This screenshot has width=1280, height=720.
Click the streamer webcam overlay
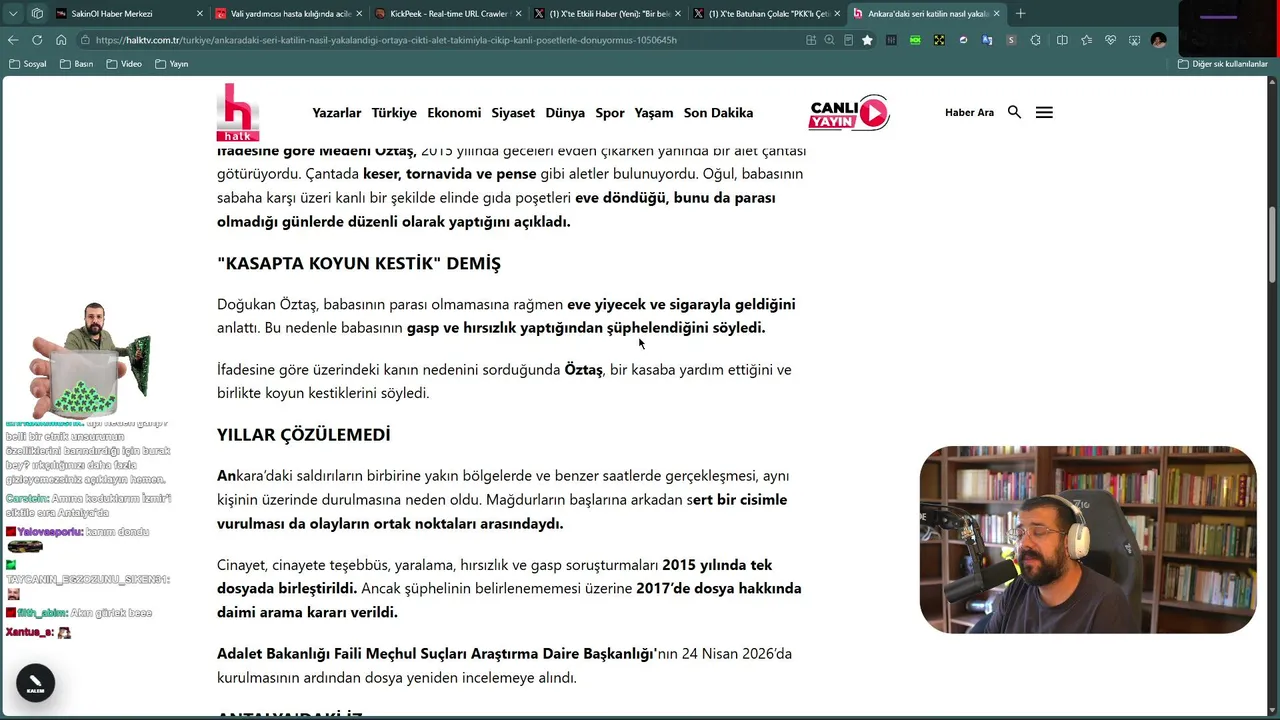pyautogui.click(x=1088, y=540)
